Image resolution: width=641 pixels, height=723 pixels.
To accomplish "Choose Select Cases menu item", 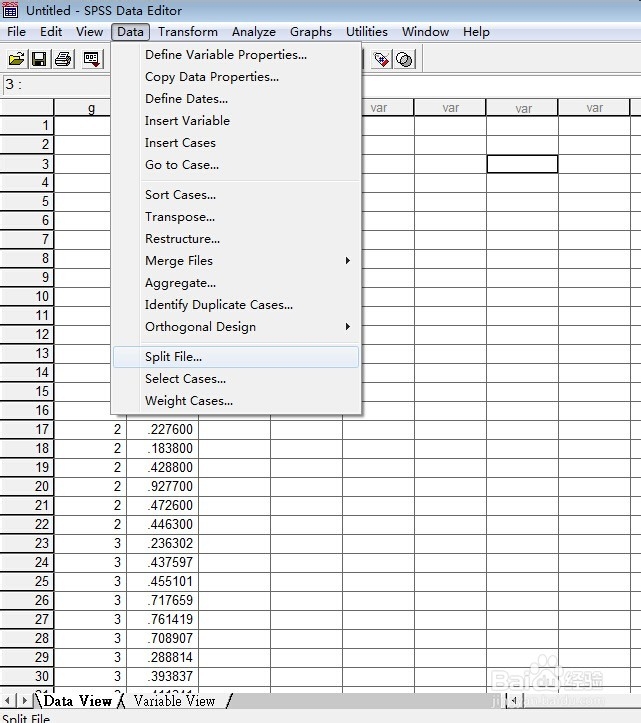I will [x=236, y=379].
